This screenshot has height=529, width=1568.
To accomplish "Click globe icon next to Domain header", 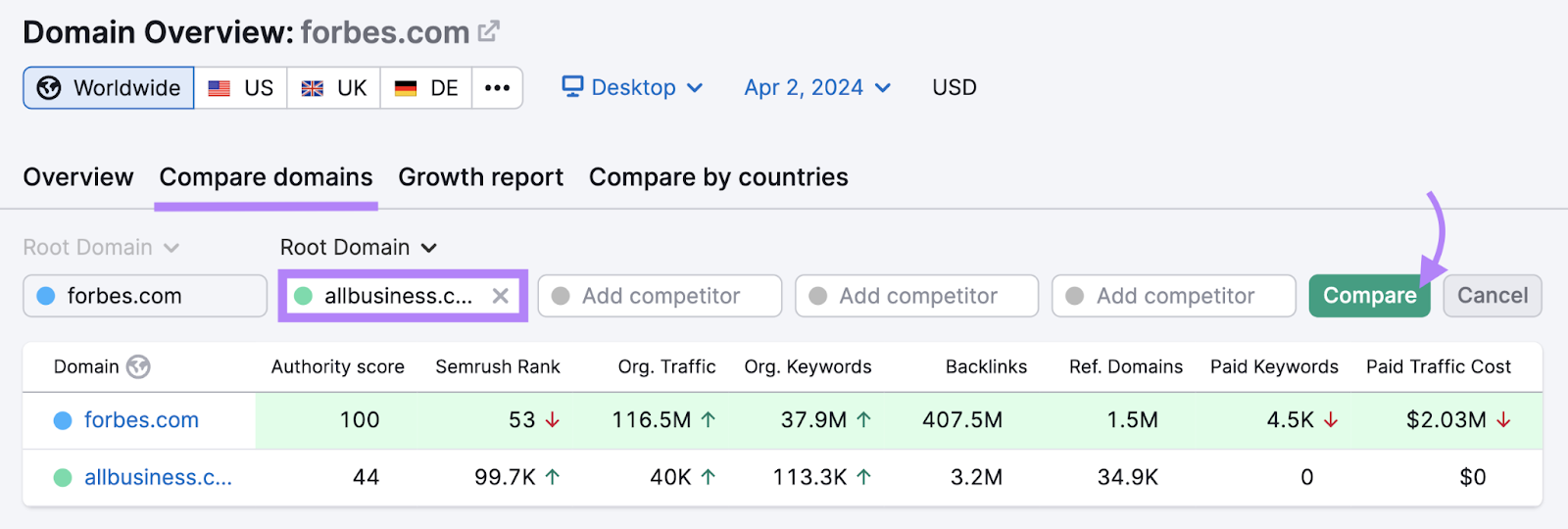I will click(x=138, y=367).
